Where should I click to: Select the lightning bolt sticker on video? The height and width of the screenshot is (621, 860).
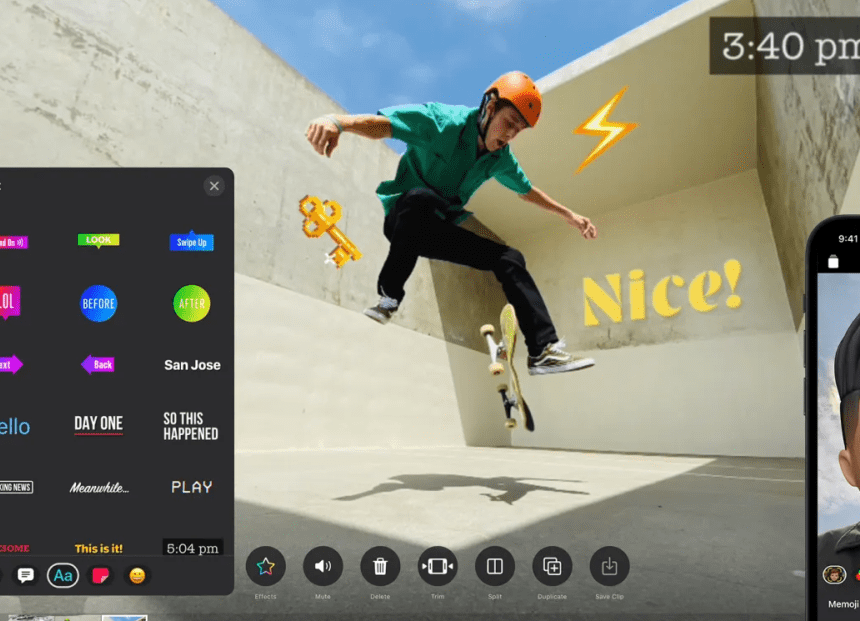pos(603,127)
